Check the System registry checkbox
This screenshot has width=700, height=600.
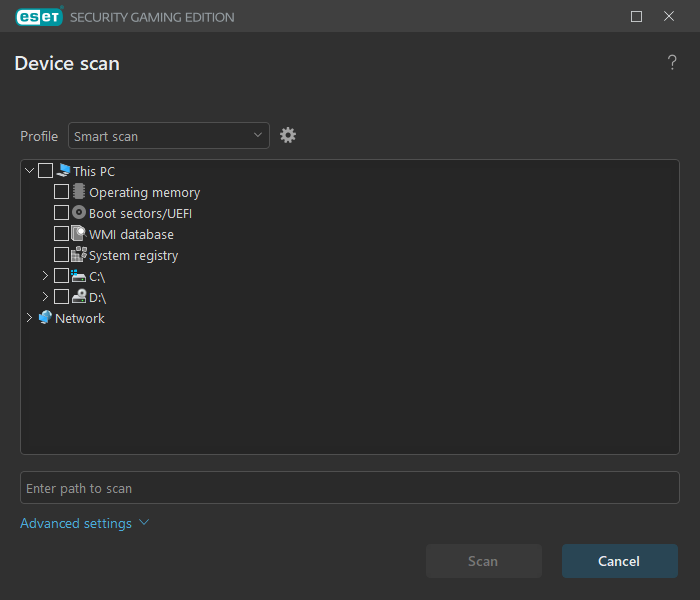pos(61,254)
